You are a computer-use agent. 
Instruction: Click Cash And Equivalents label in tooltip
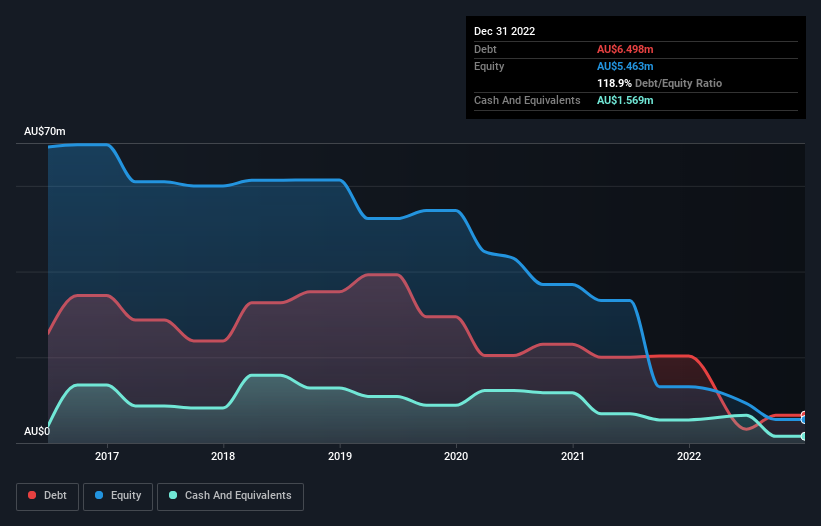point(527,100)
